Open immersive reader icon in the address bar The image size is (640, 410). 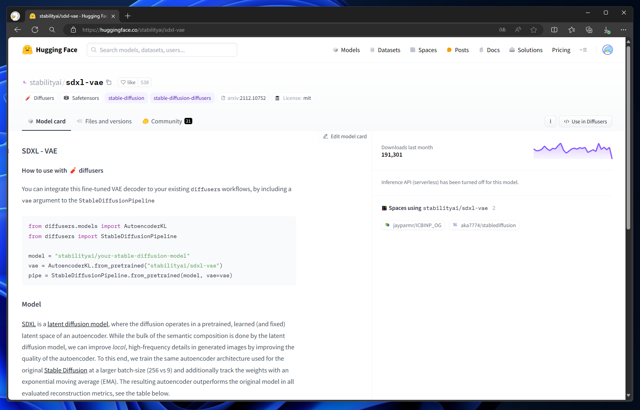[502, 30]
